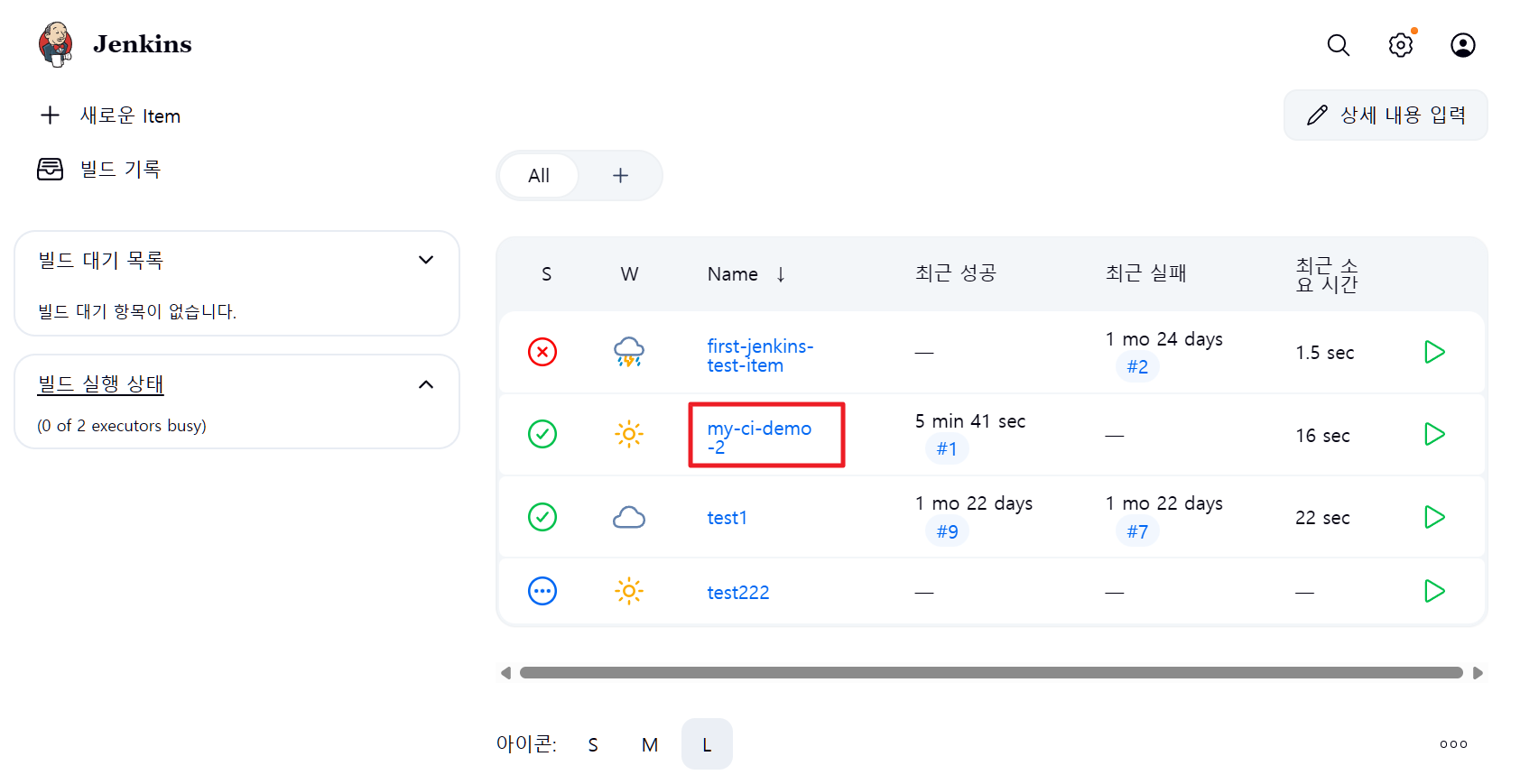Select small icon size S
This screenshot has height=784, width=1520.
coord(593,745)
